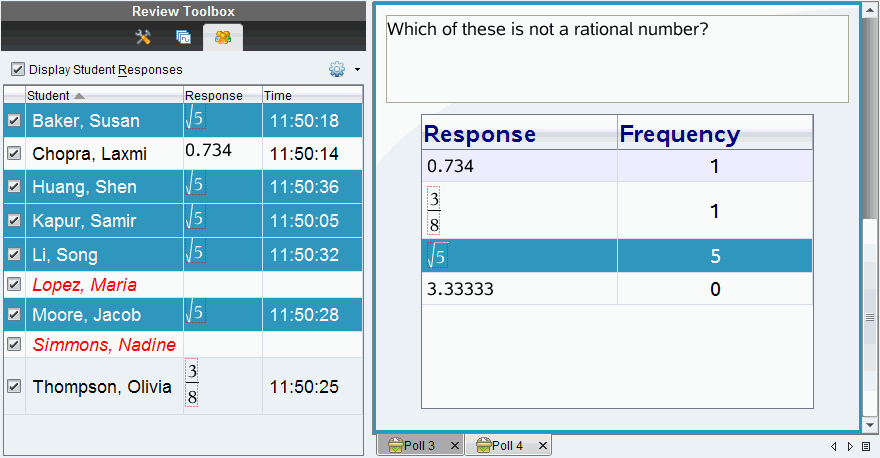The height and width of the screenshot is (458, 880).
Task: Switch to the Poll 4 tab
Action: coord(507,446)
